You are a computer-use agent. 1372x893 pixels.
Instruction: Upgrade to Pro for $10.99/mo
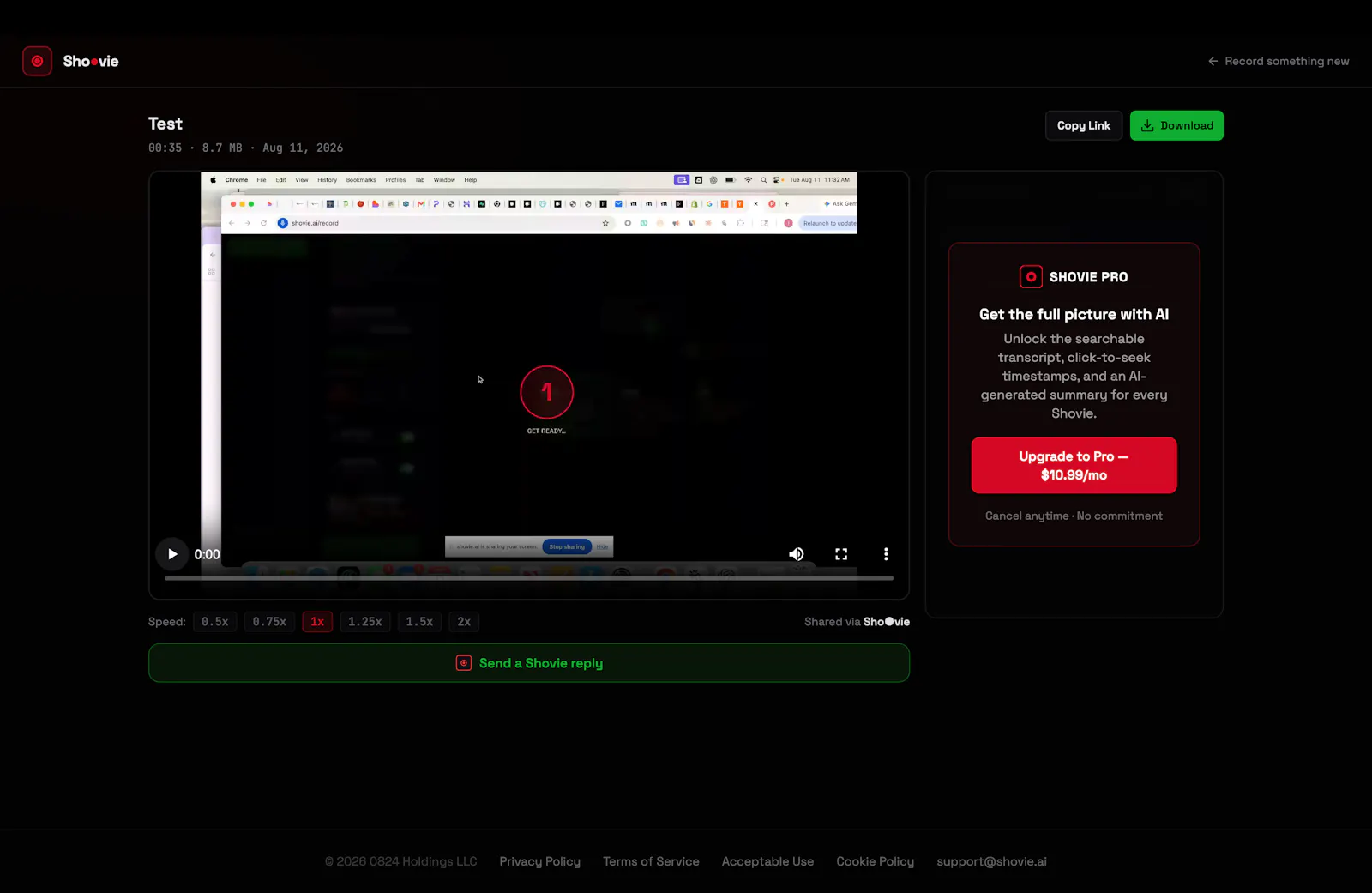[1074, 466]
